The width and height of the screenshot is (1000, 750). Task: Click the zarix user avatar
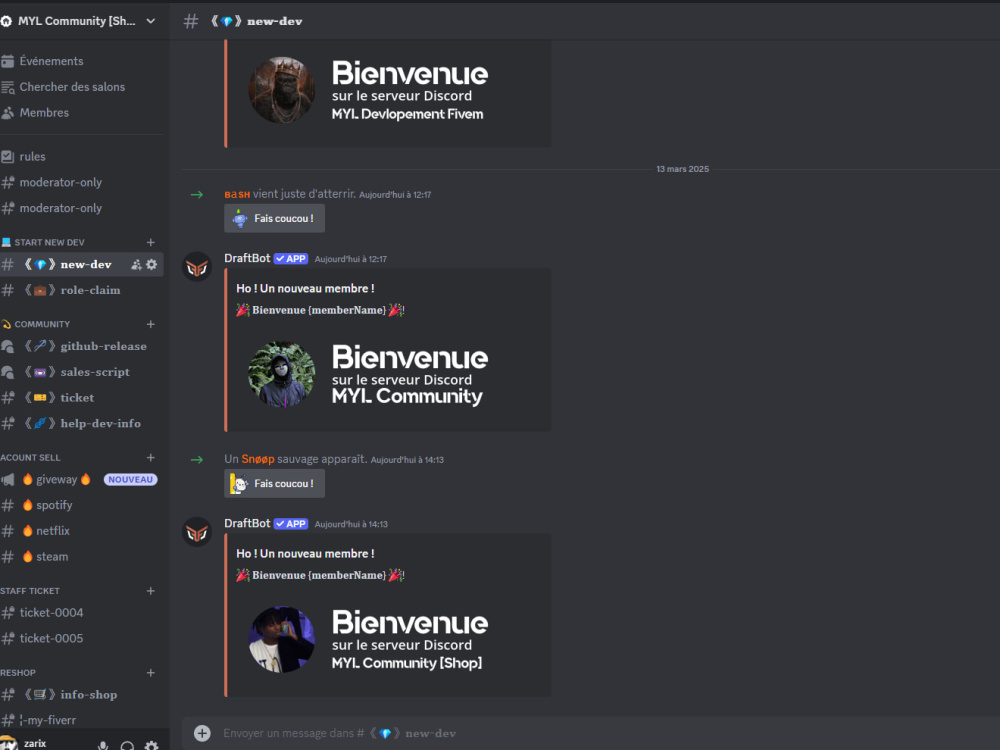tap(8, 744)
